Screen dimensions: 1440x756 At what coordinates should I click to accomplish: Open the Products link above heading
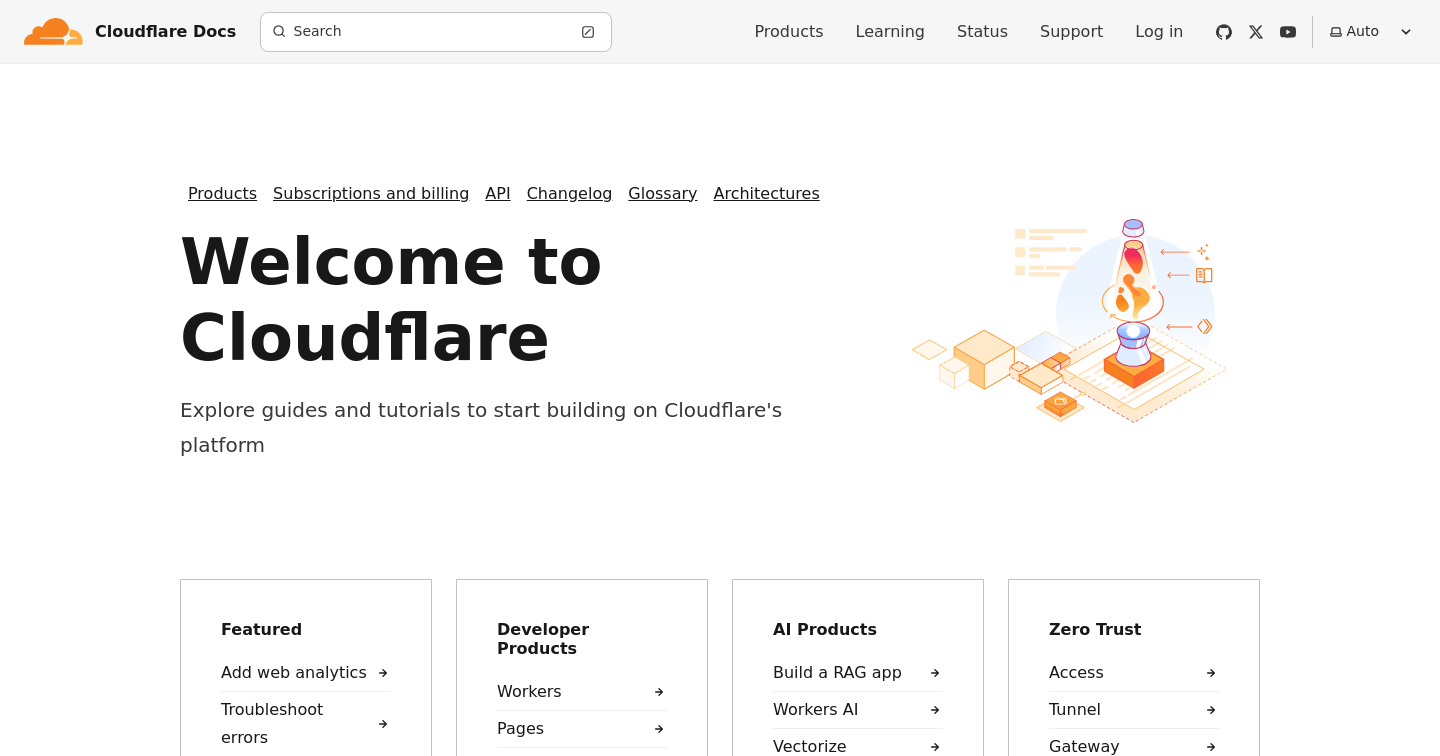point(222,194)
